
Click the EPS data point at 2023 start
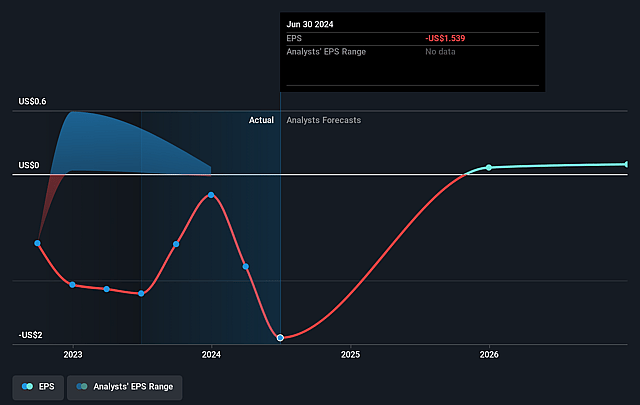click(x=73, y=285)
